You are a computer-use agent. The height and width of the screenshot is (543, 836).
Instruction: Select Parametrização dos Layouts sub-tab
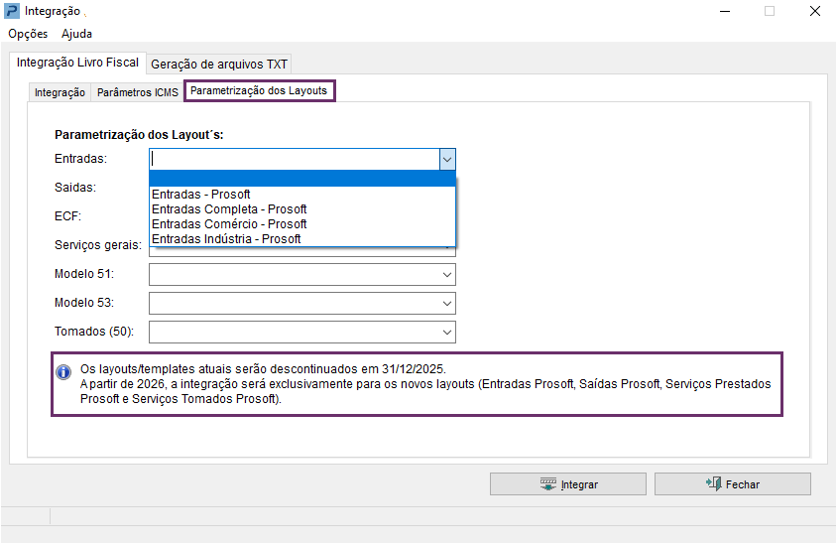point(259,91)
